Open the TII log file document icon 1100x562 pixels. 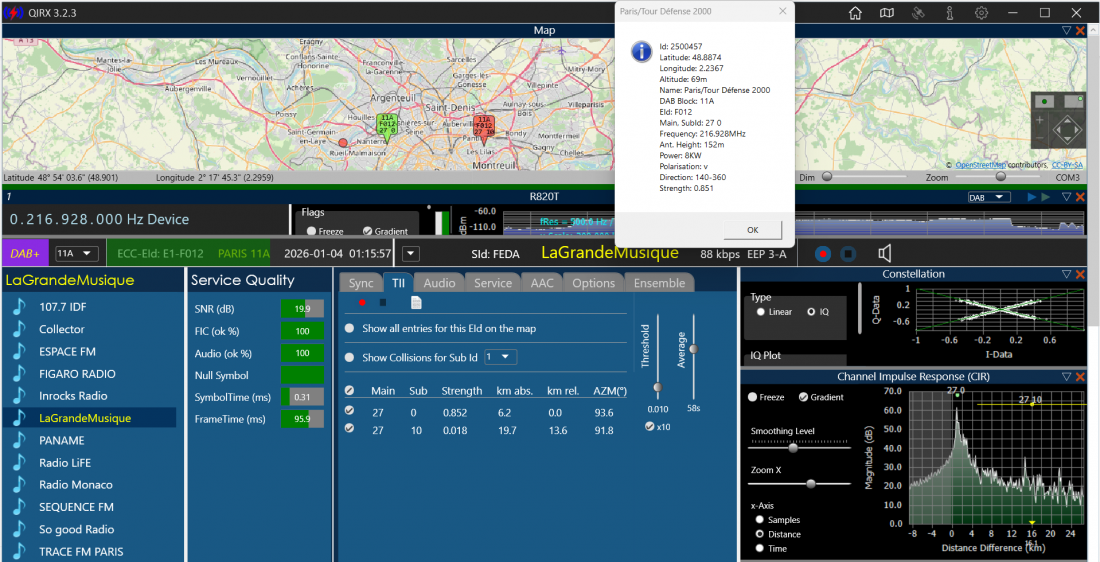tap(415, 302)
